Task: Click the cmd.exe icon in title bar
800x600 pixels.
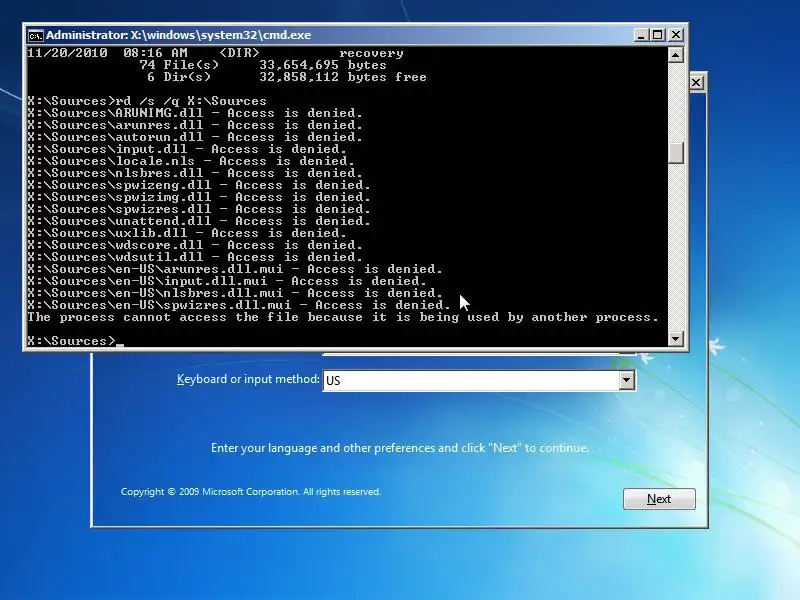Action: click(35, 35)
